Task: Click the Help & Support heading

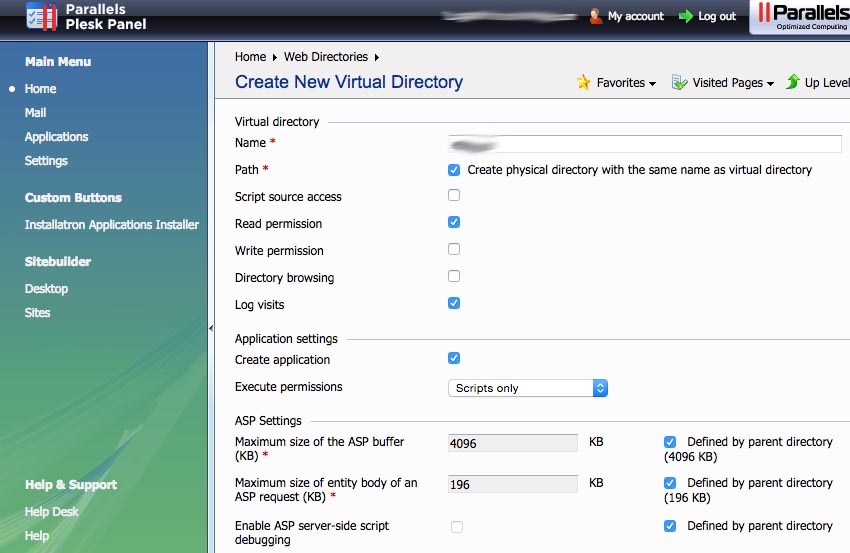Action: tap(71, 485)
